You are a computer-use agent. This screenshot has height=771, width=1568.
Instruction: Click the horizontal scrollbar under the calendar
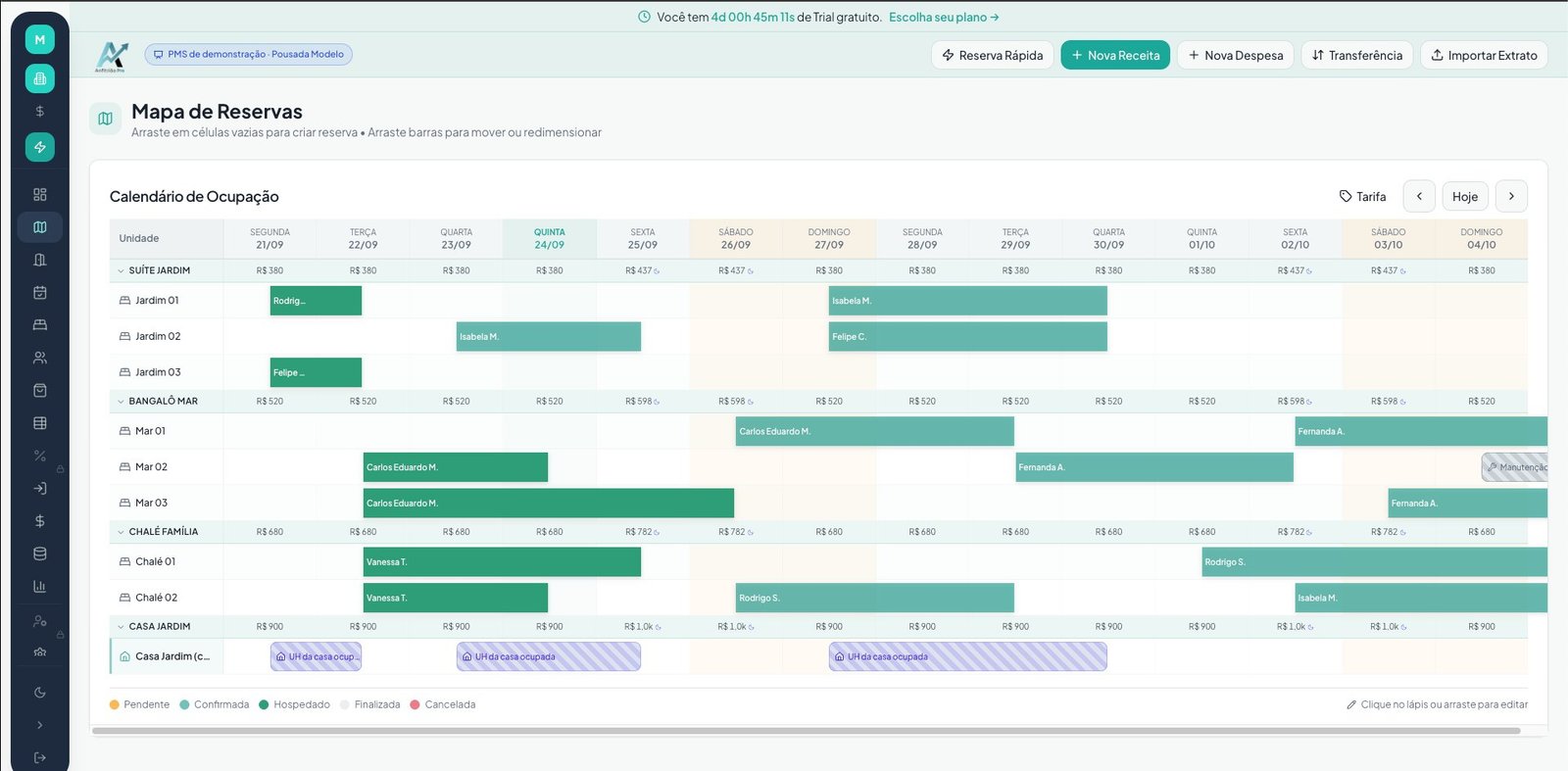(x=806, y=731)
